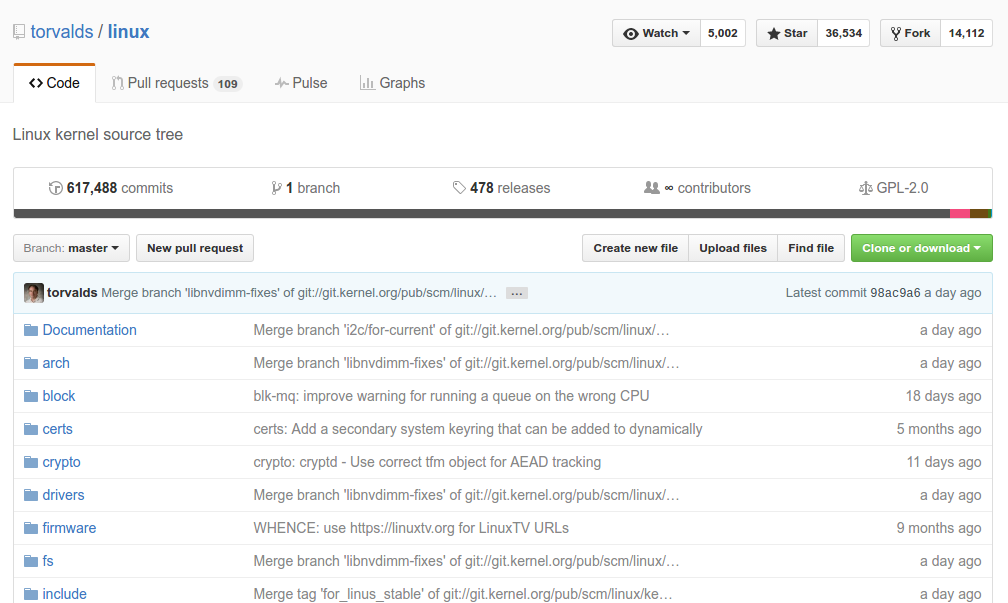This screenshot has height=603, width=1008.
Task: Click torvalds author name in commit row
Action: point(72,292)
